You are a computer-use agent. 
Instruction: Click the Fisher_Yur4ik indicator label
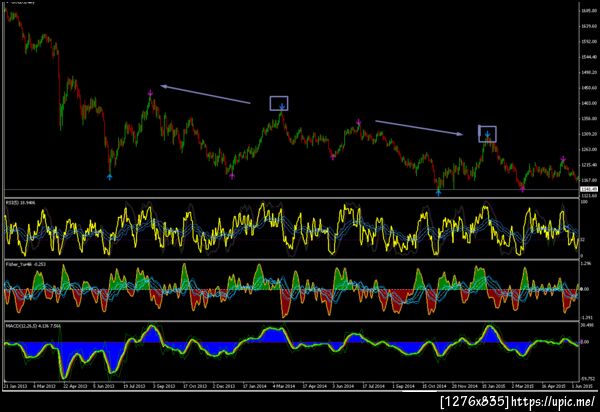26,264
